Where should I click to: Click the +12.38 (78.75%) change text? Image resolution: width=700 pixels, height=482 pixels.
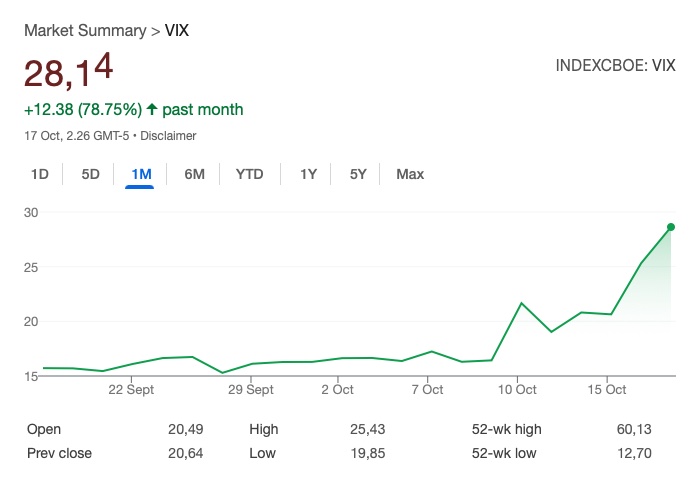tap(83, 109)
